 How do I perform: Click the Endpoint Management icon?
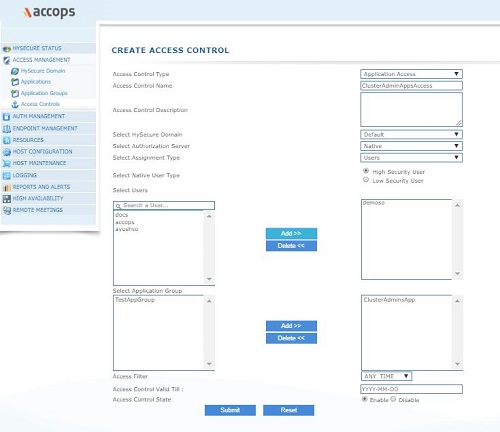[x=7, y=129]
